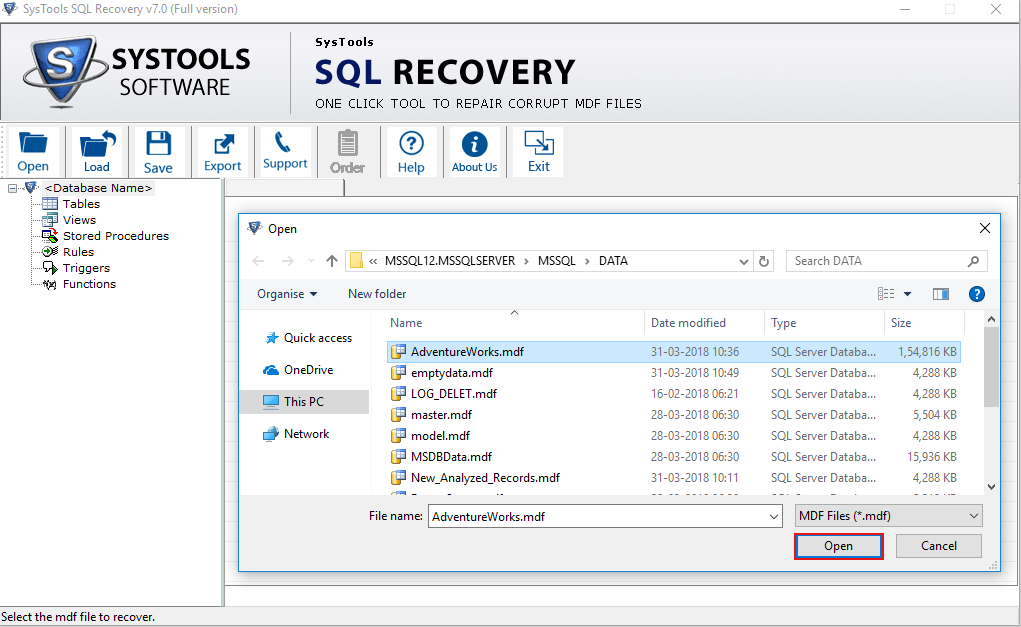This screenshot has height=627, width=1021.
Task: Click the Export toolbar icon
Action: tap(223, 152)
